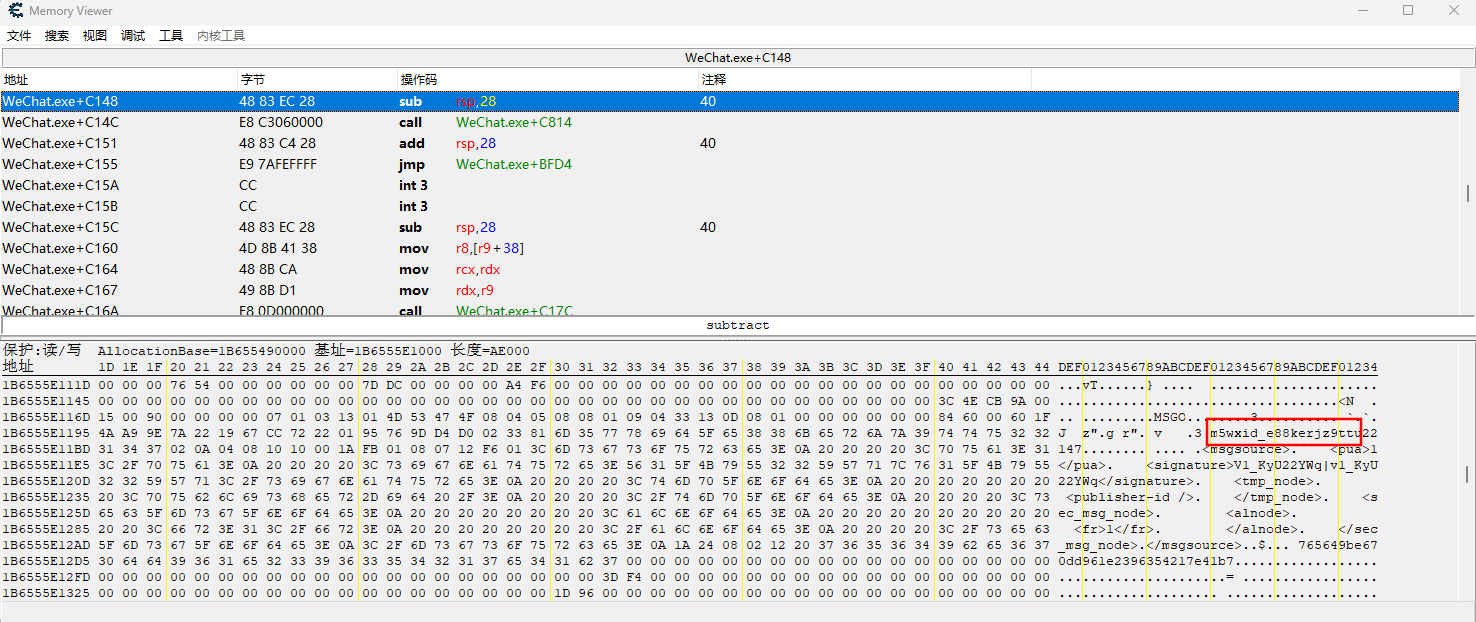Click hex row address 1B6555E1325
Screen dimensions: 1476x622
click(x=46, y=593)
